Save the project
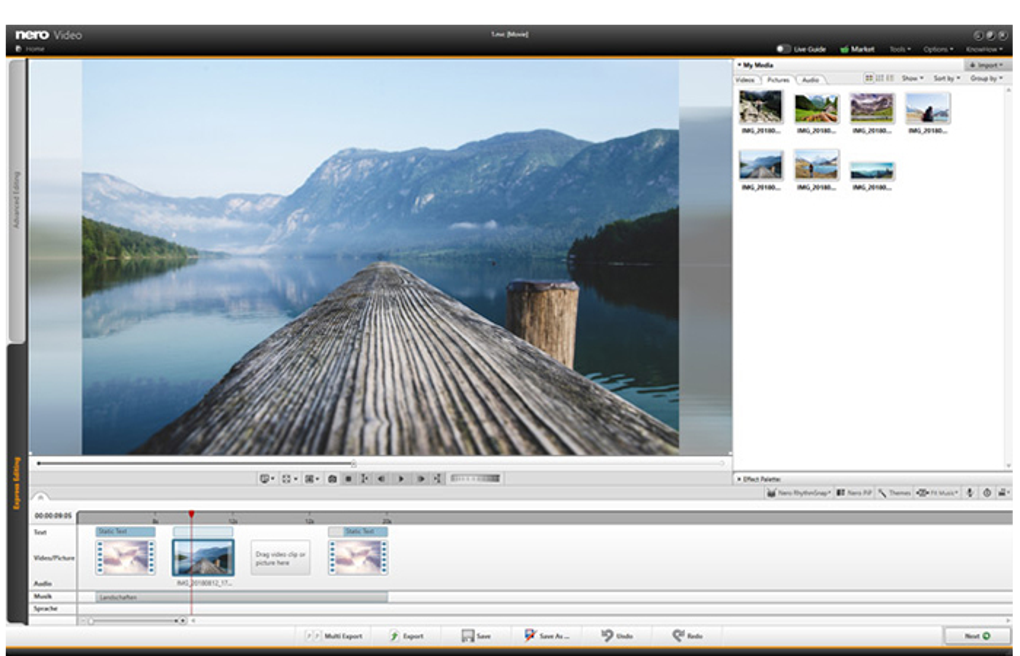The width and height of the screenshot is (1020, 656). [x=476, y=636]
